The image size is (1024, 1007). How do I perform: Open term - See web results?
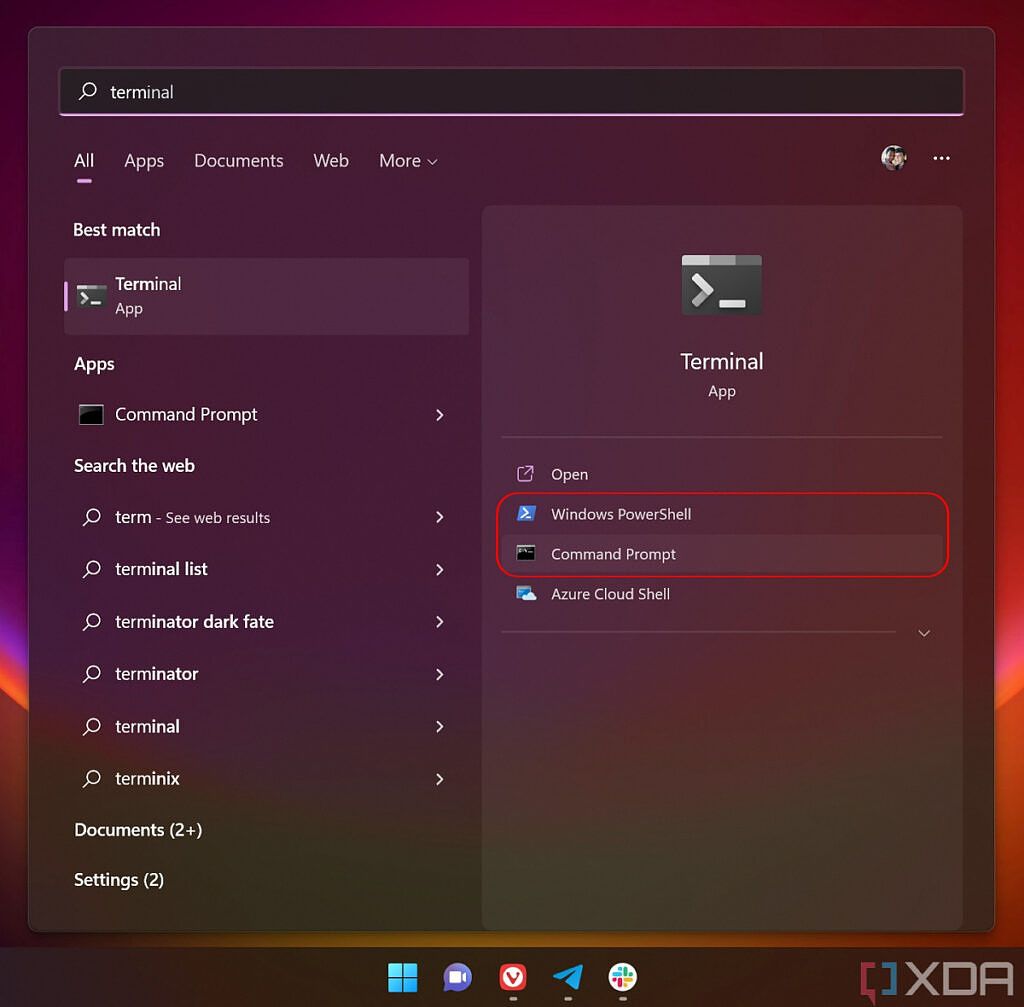(193, 517)
